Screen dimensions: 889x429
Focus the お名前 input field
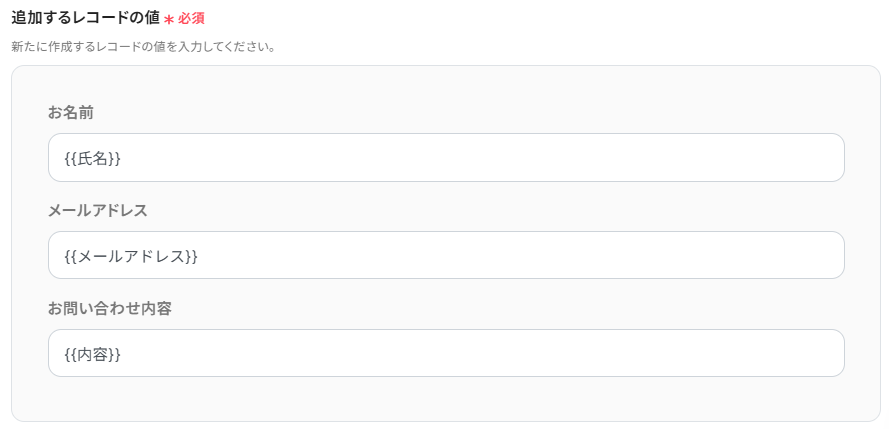click(446, 158)
